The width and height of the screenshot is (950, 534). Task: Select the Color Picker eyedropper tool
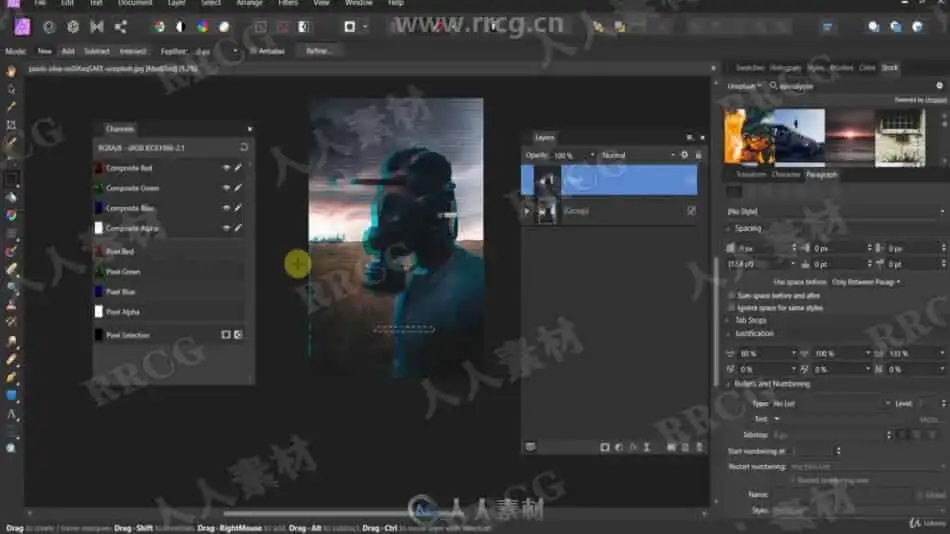click(11, 107)
